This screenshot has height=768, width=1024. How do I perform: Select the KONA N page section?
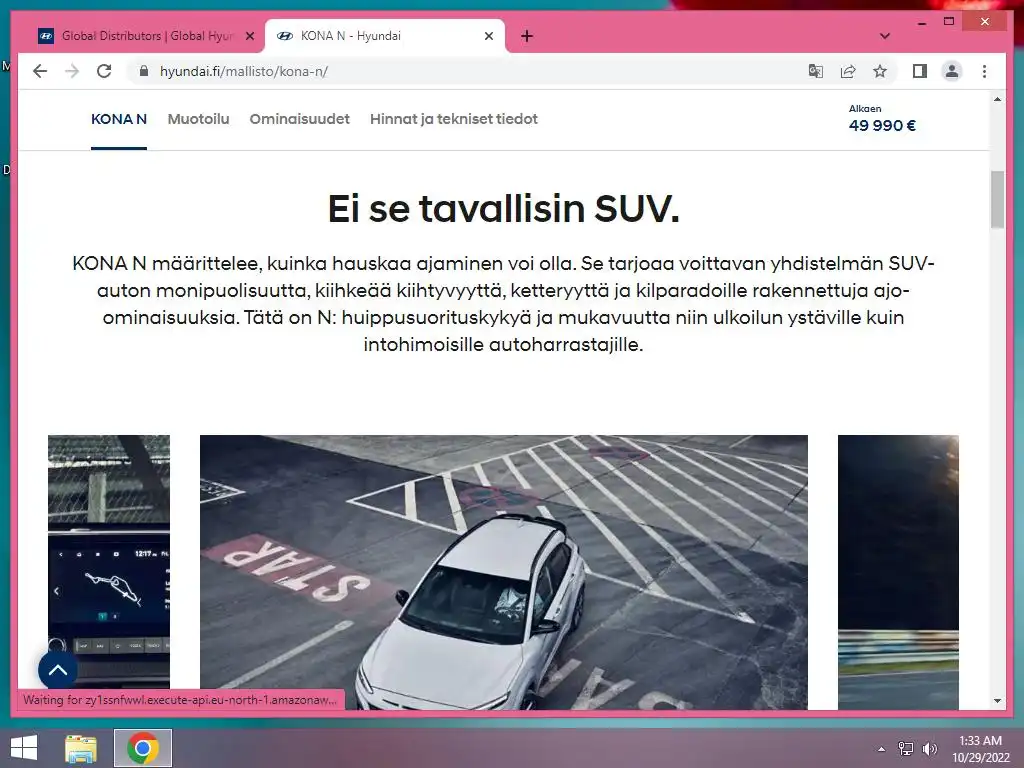click(119, 119)
